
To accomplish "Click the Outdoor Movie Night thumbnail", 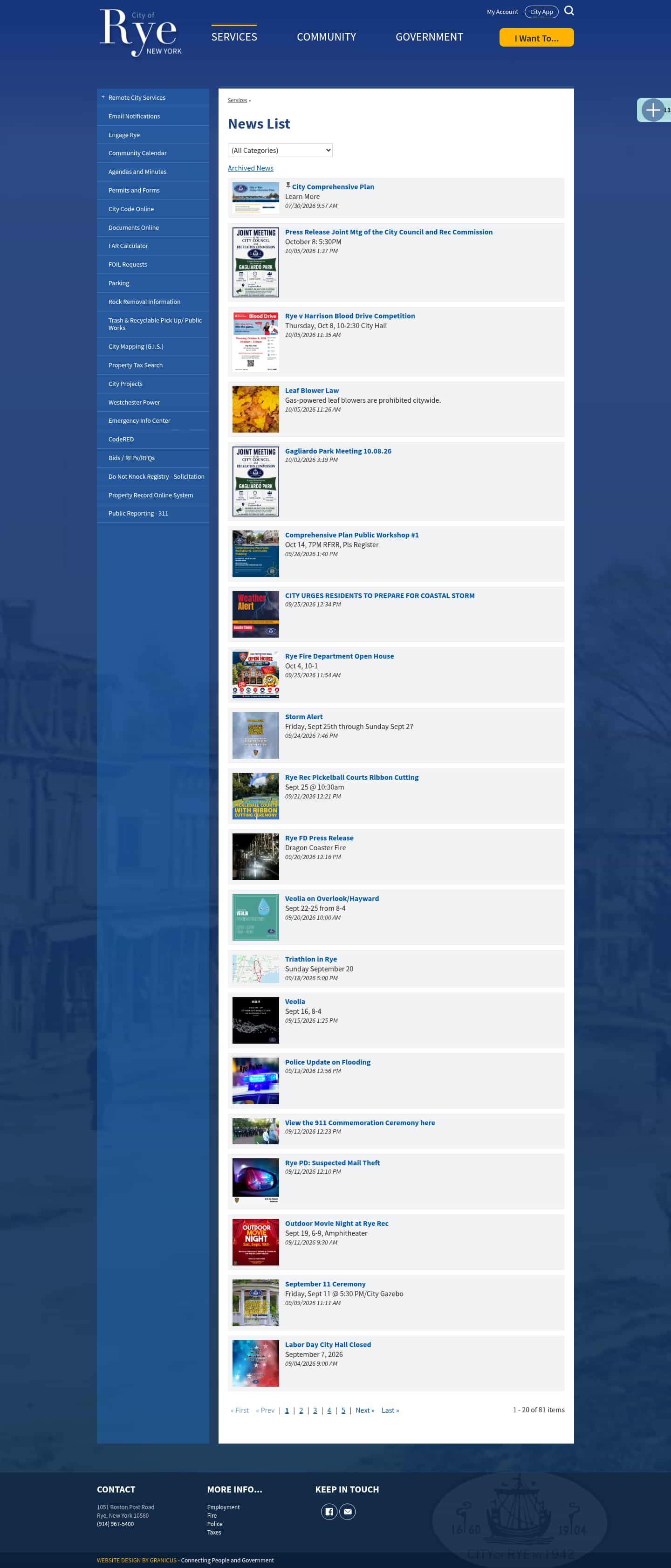I will (255, 1242).
